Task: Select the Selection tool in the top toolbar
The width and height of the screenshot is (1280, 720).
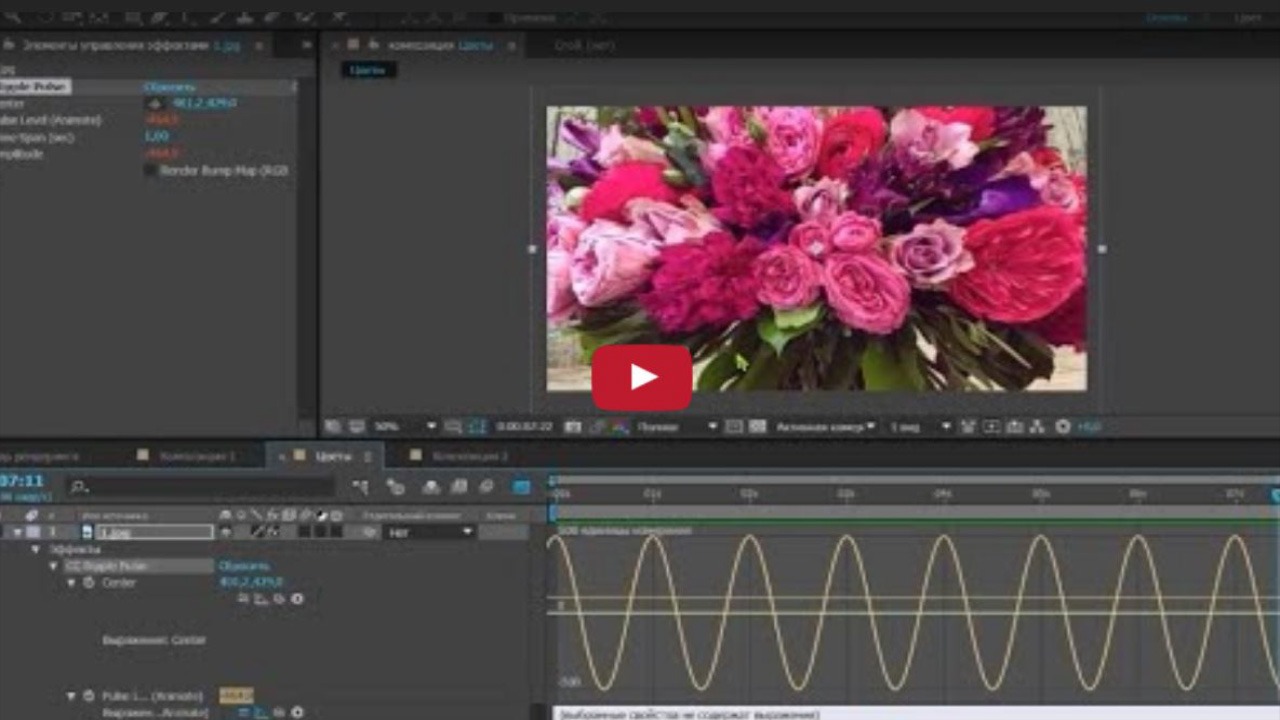Action: [12, 16]
